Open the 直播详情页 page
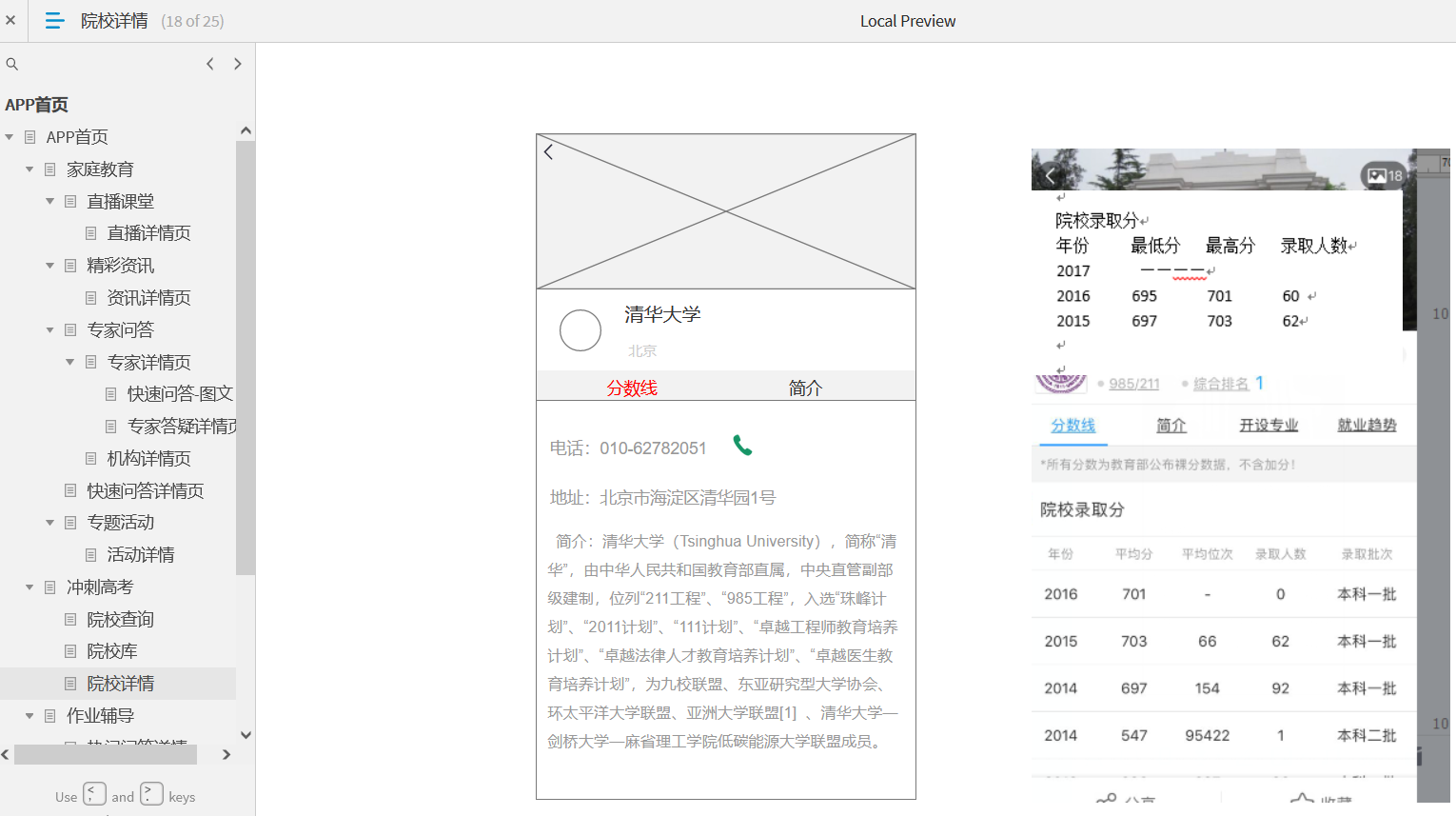 [148, 233]
